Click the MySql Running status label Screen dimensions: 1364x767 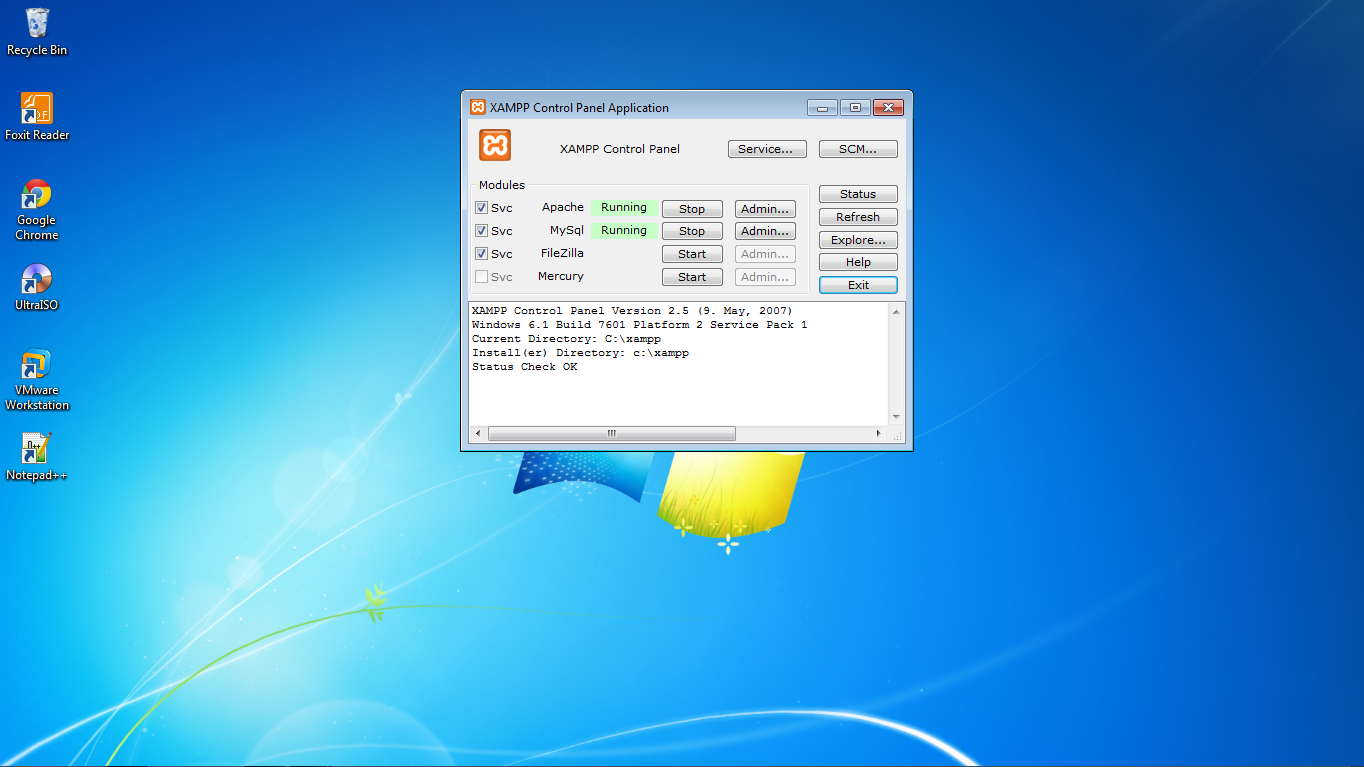coord(624,231)
